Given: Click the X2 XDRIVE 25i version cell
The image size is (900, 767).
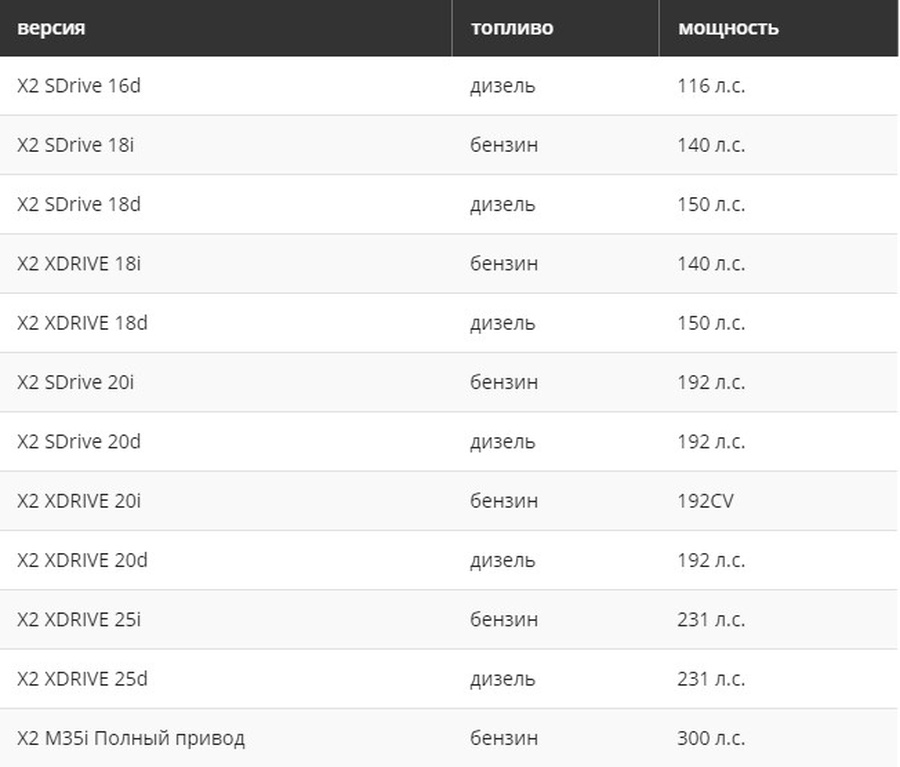Looking at the screenshot, I should coord(79,620).
